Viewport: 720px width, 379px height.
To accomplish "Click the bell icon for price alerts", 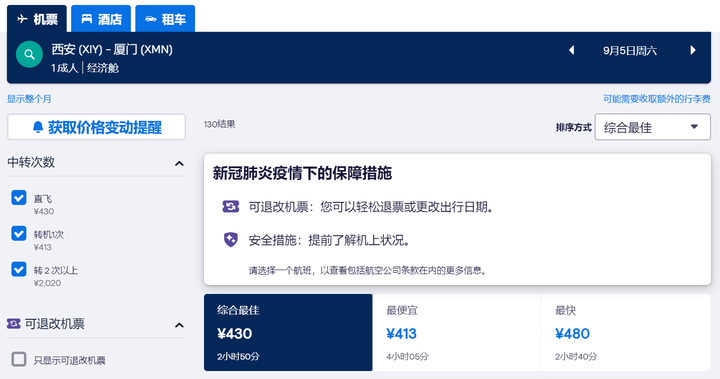I will click(x=38, y=127).
